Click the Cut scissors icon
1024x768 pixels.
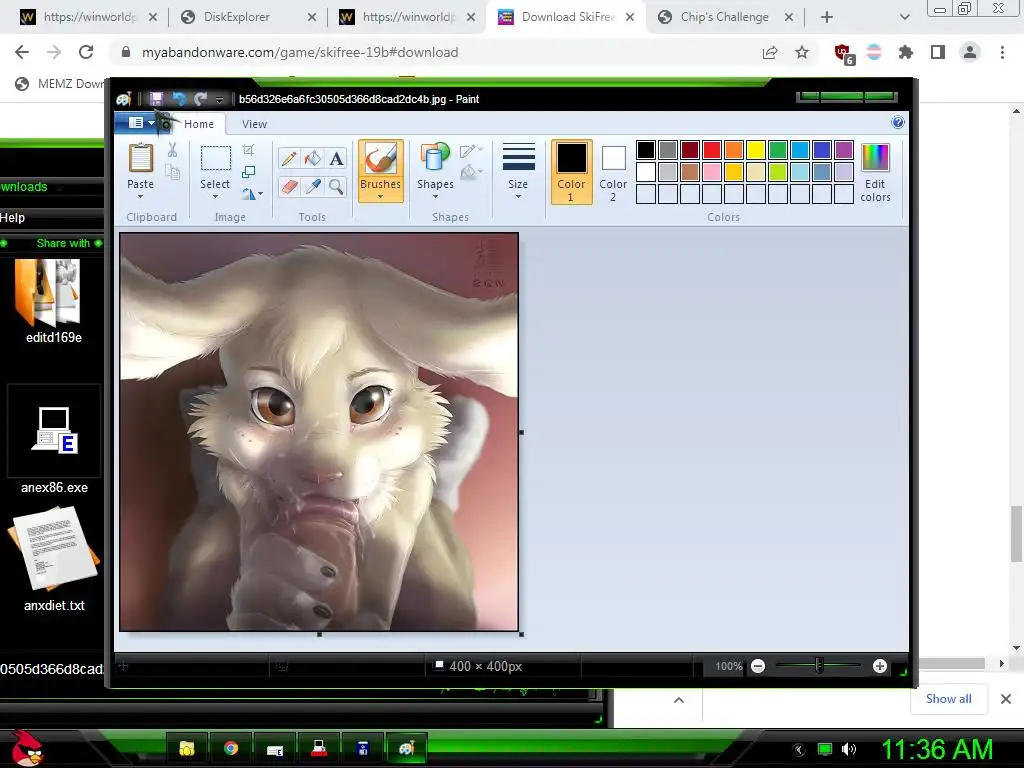coord(172,150)
